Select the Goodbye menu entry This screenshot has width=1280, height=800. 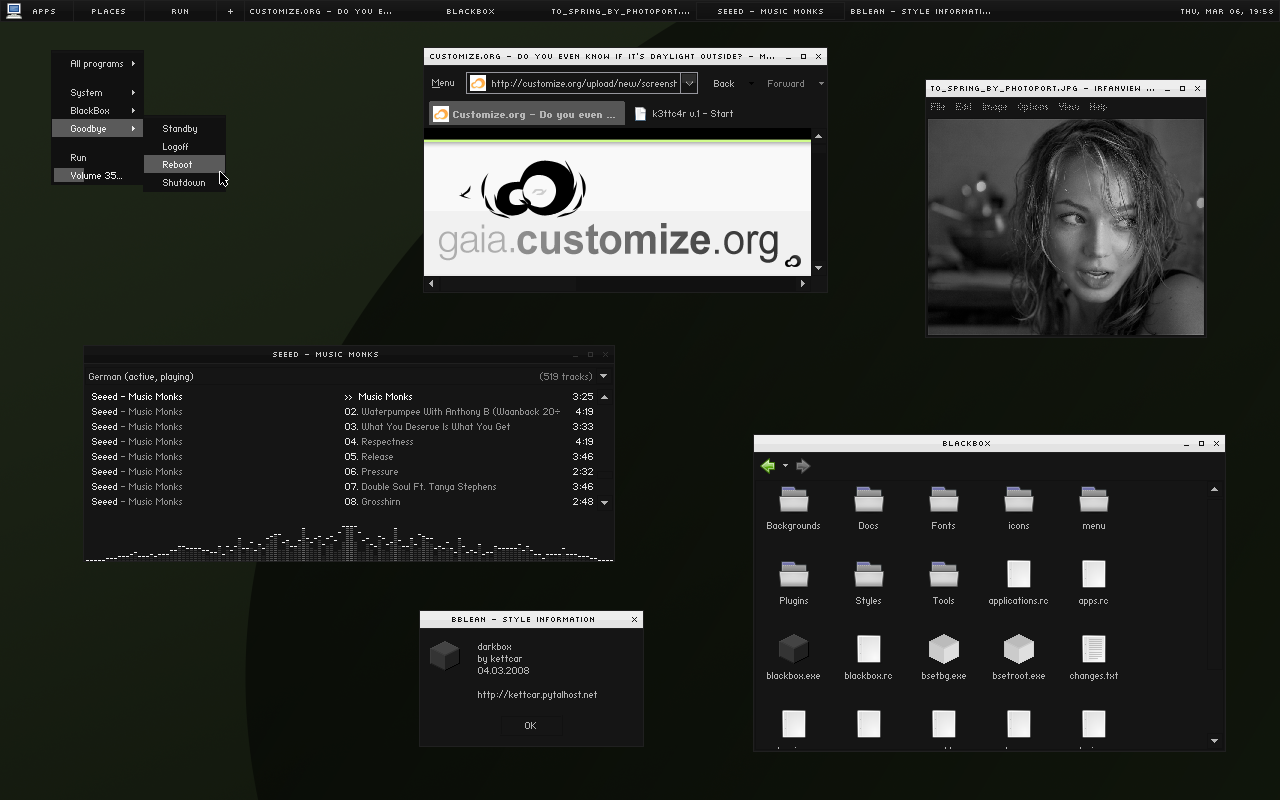click(x=98, y=129)
